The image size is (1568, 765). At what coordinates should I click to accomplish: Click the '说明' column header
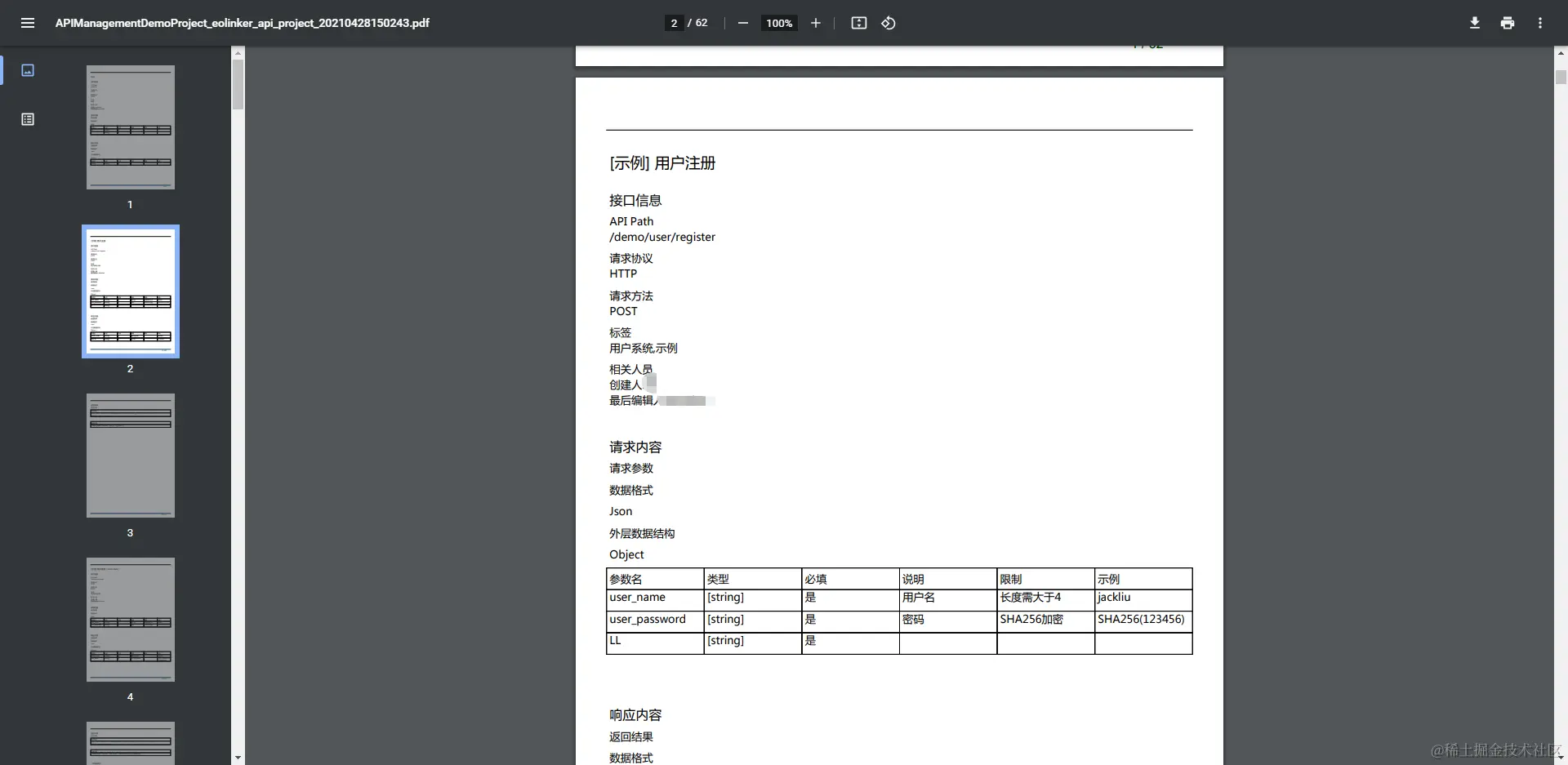point(948,579)
